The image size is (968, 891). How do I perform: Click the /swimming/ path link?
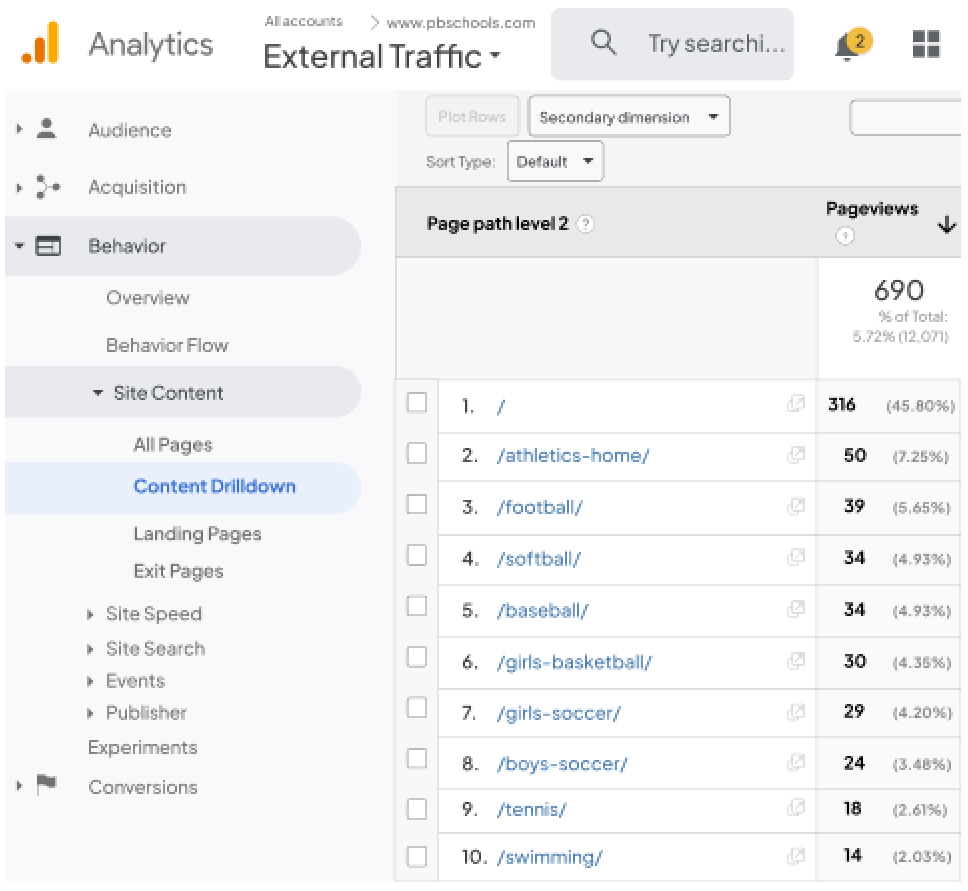[549, 857]
